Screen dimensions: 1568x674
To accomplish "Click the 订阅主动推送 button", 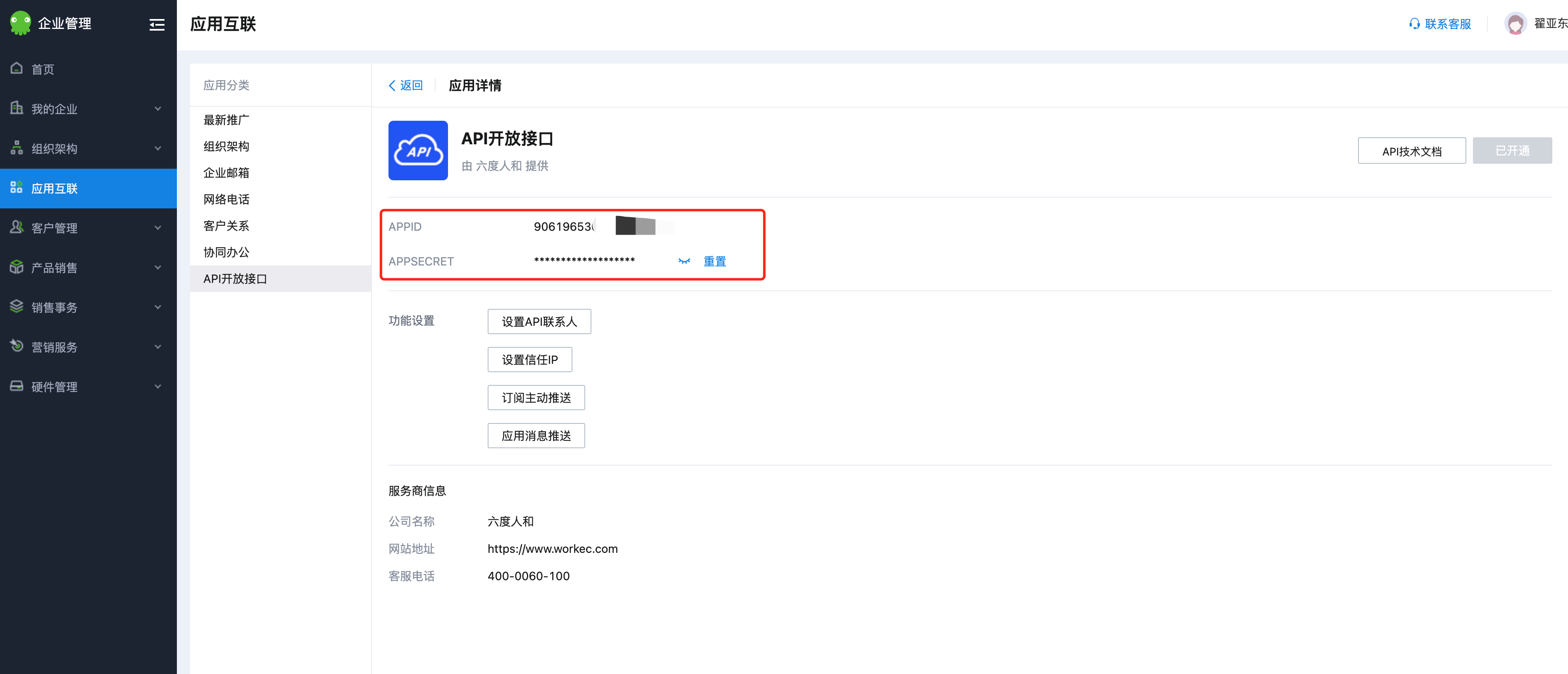I will point(536,398).
